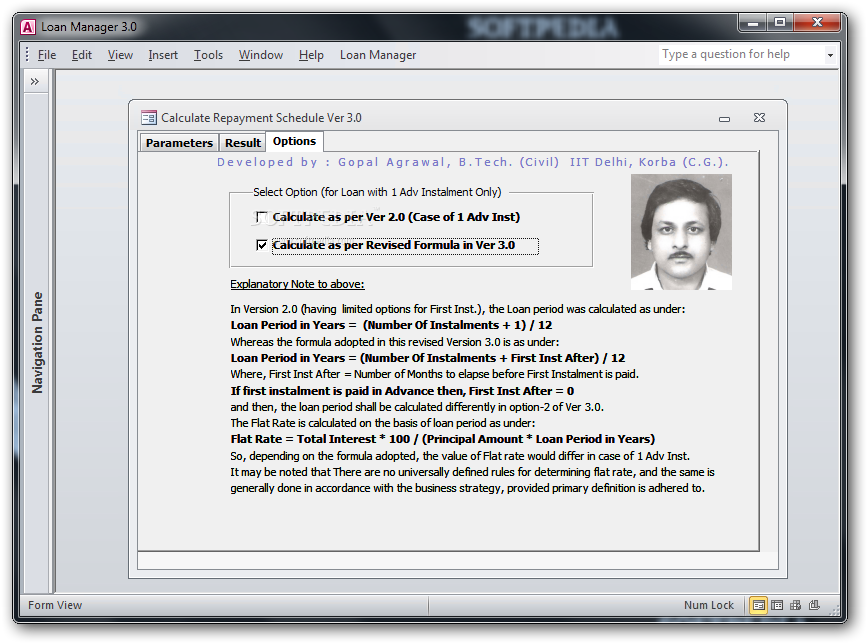Open the View menu
Viewport: 868px width, 644px height.
(120, 55)
